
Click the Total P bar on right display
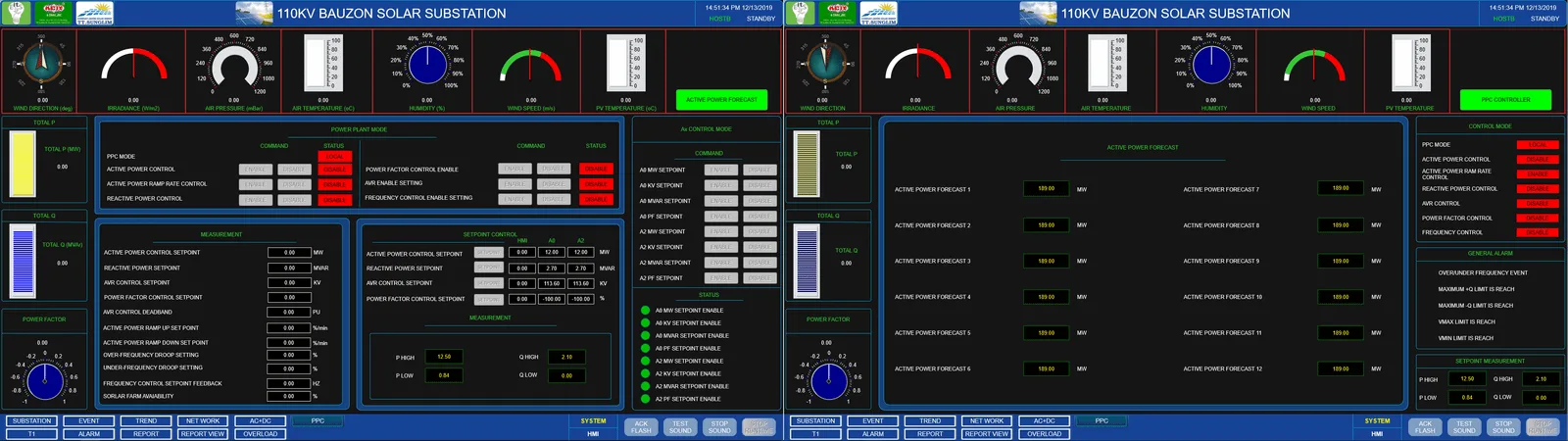click(x=807, y=165)
